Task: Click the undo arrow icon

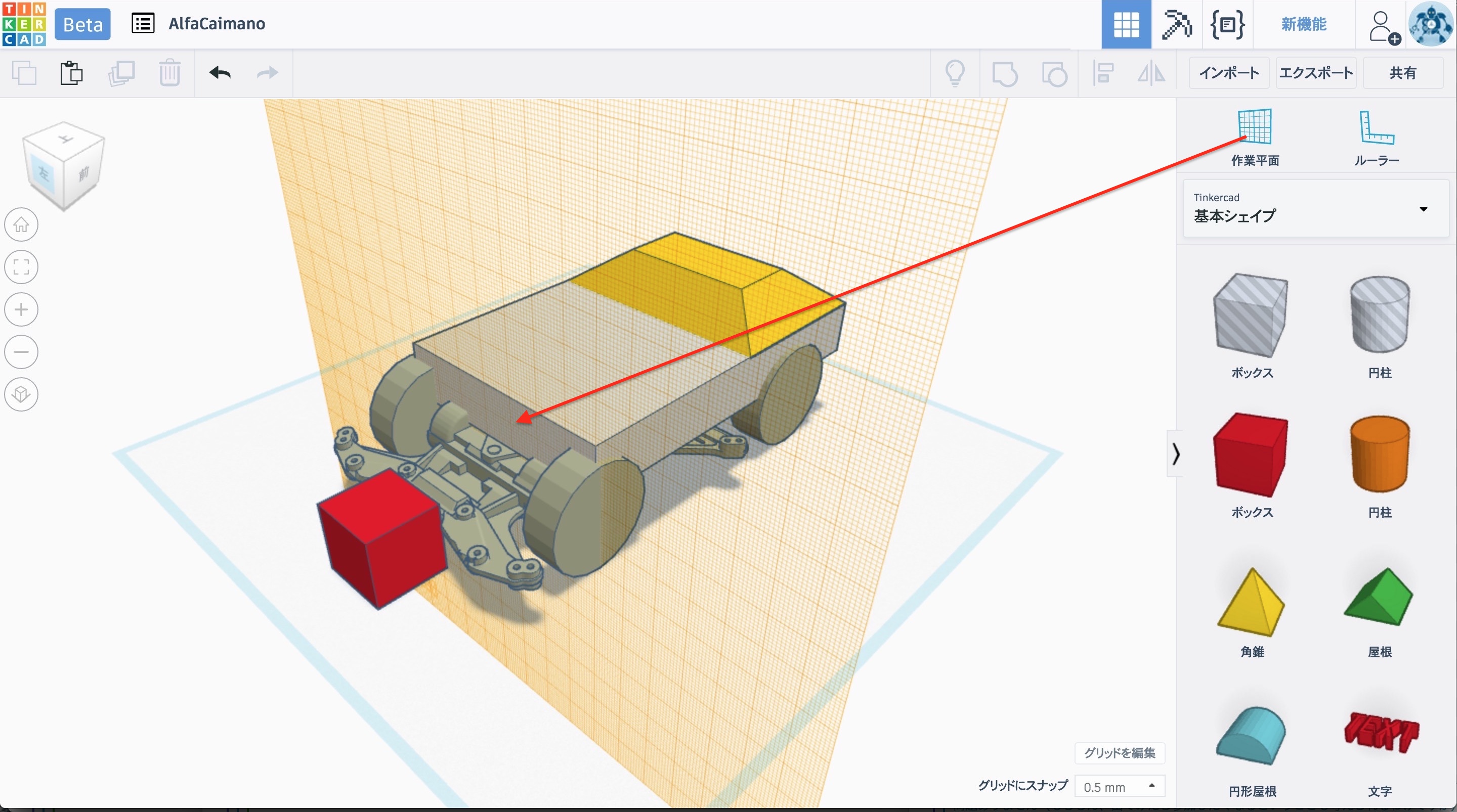Action: pos(220,73)
